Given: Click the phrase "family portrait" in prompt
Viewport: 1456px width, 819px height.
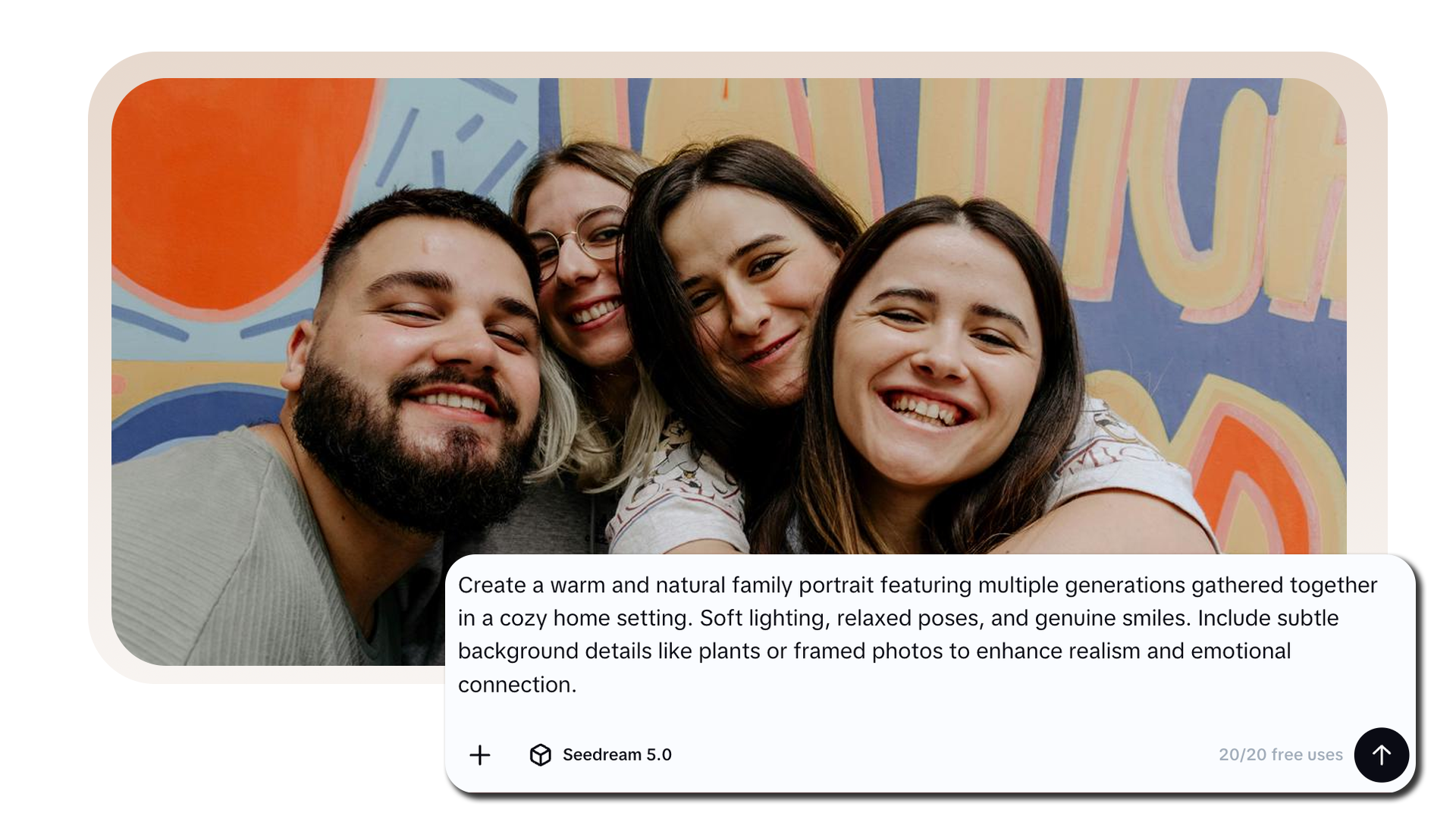Looking at the screenshot, I should (x=802, y=585).
